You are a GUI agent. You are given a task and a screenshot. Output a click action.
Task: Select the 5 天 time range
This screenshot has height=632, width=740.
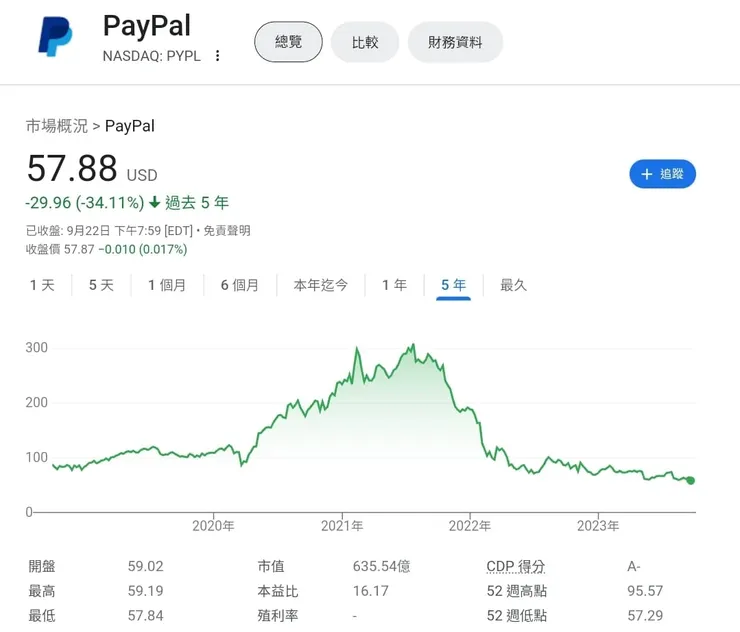click(x=101, y=285)
